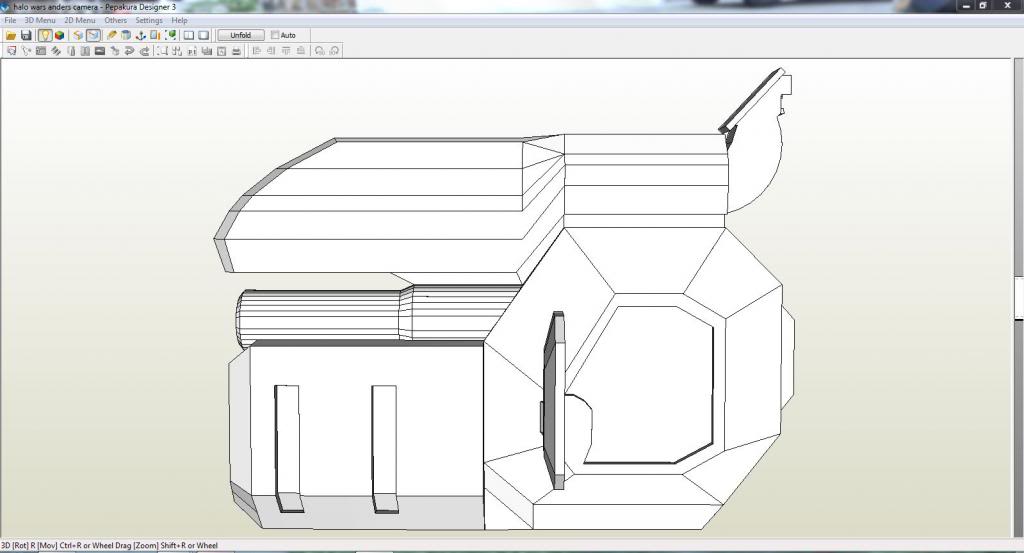
Task: Toggle the highlighted view mode button beside light bulb
Action: pos(93,35)
